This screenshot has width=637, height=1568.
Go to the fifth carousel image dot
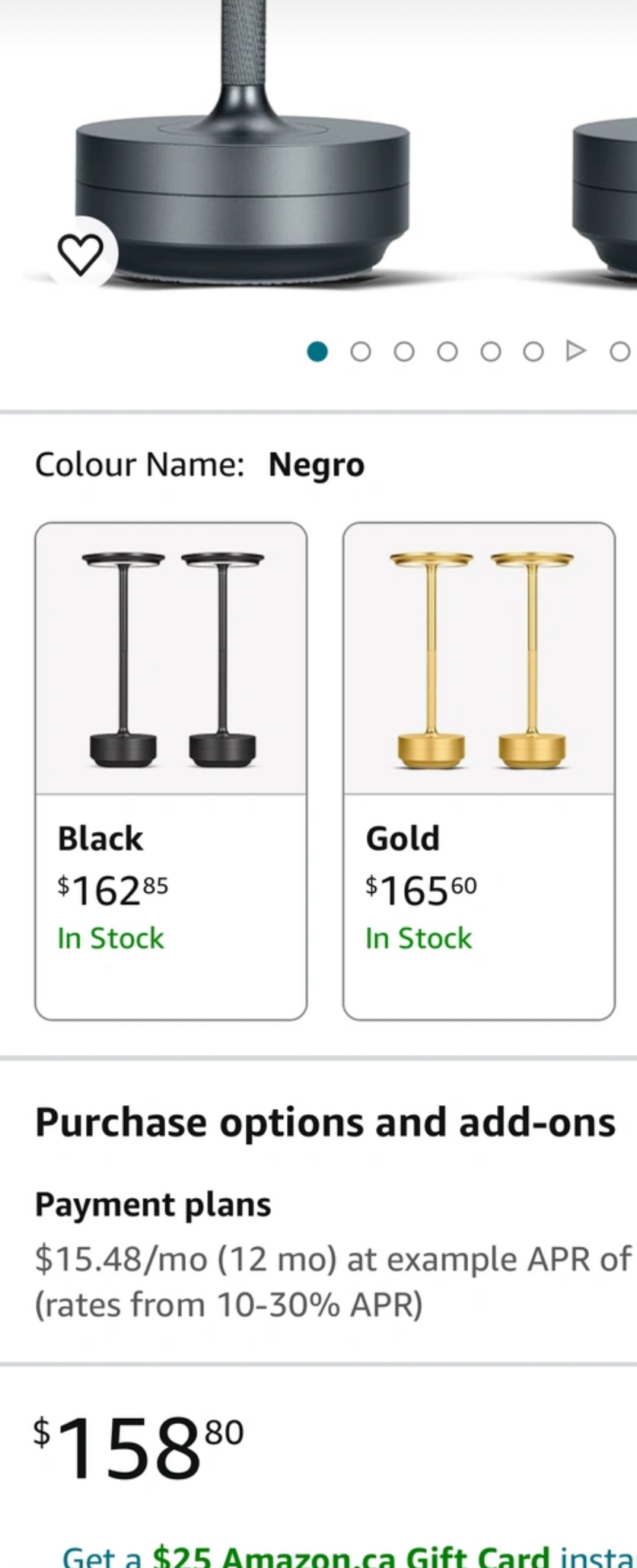click(491, 351)
